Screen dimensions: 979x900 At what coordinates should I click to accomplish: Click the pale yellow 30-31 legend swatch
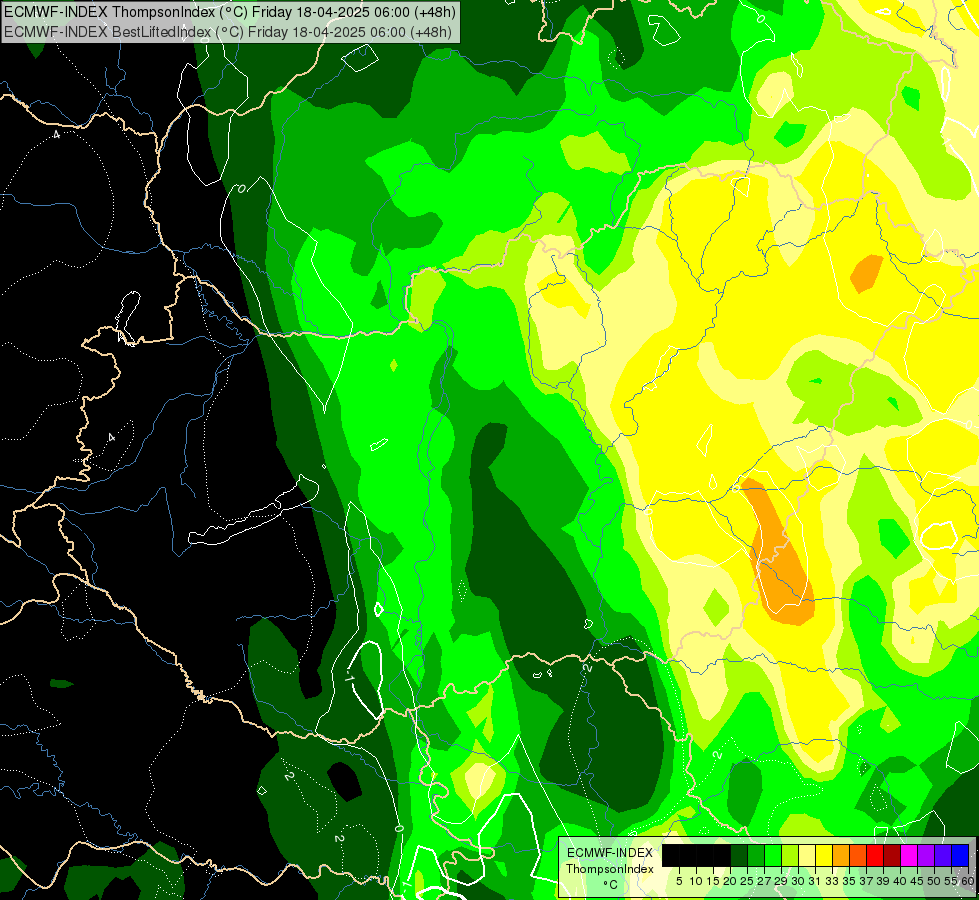point(807,855)
